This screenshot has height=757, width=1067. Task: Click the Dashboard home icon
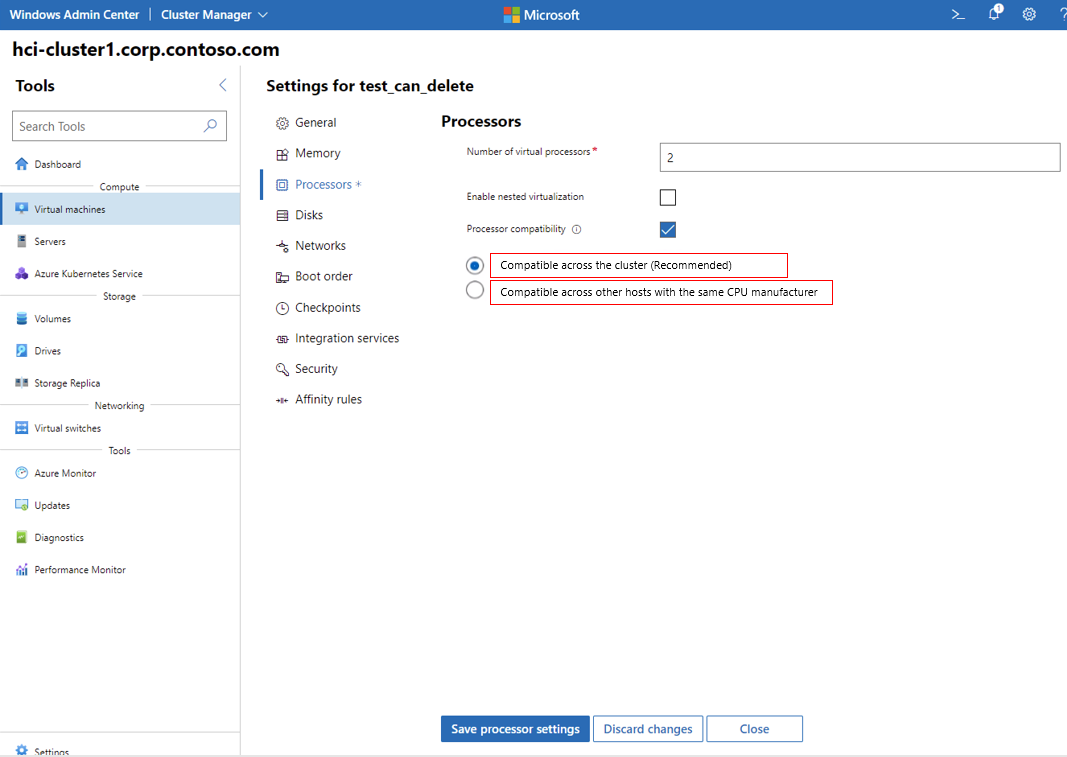pos(22,164)
